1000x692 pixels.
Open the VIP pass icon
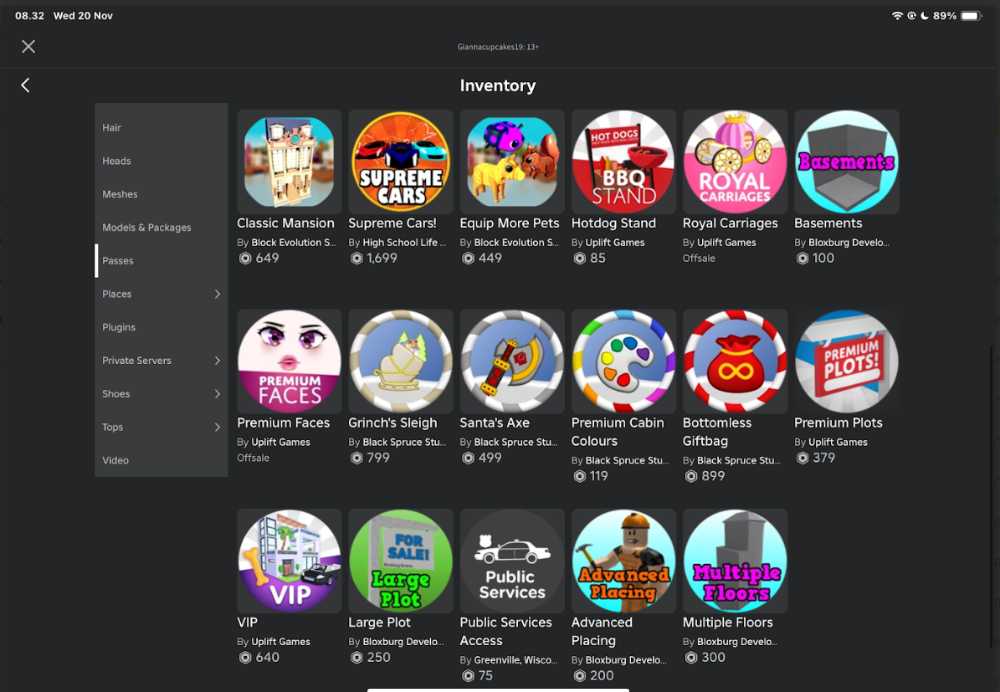click(290, 561)
